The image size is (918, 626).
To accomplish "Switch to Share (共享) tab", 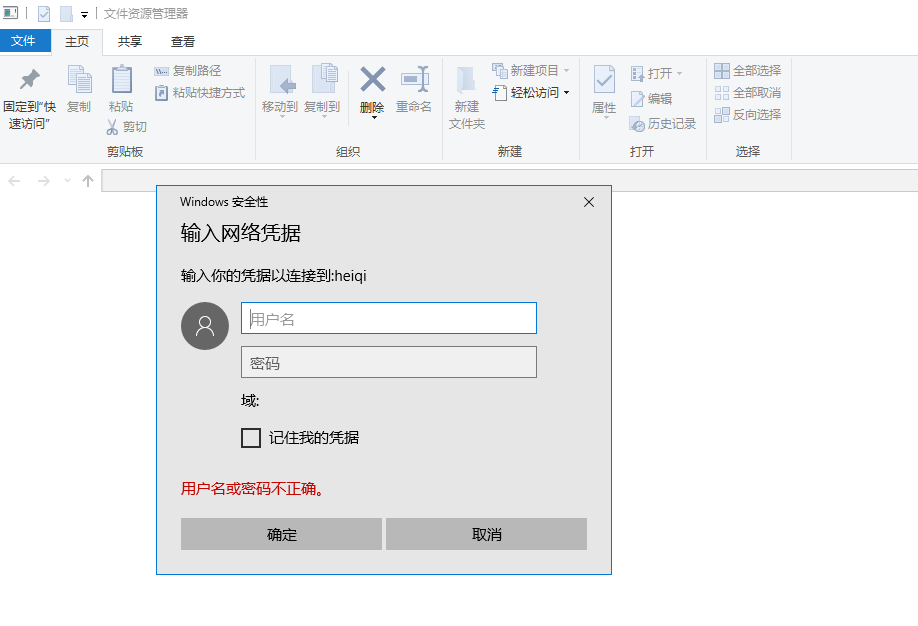I will coord(129,42).
